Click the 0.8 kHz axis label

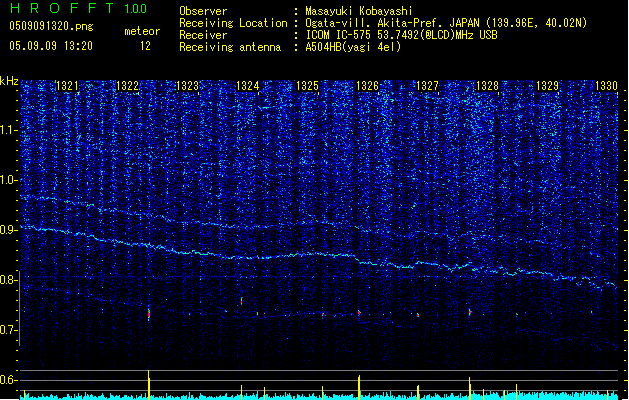pyautogui.click(x=9, y=280)
